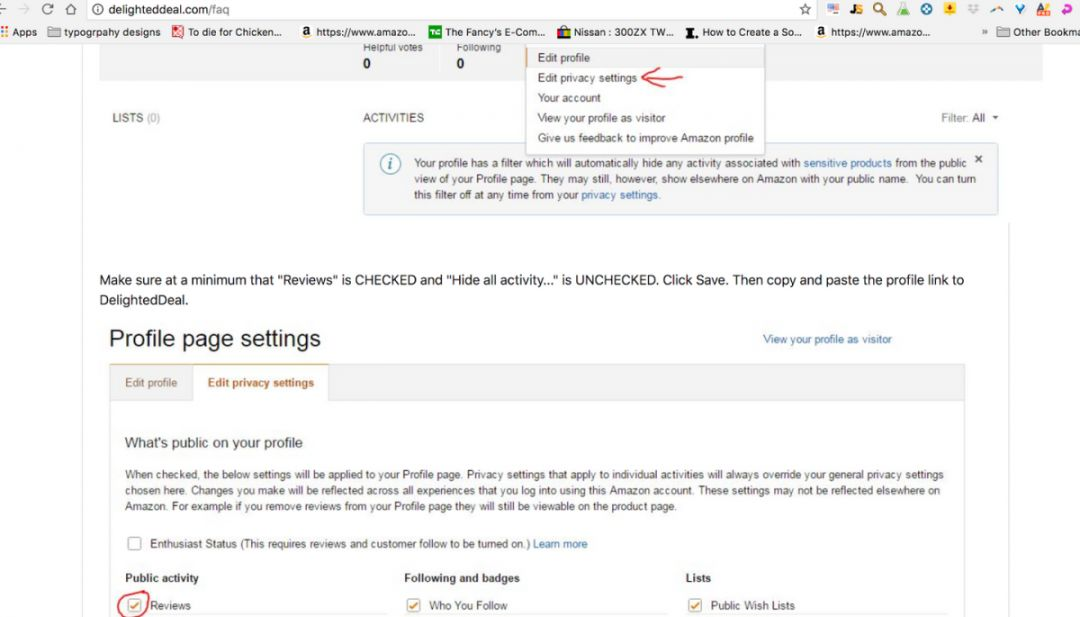1080x617 pixels.
Task: Select View your profile as visitor menu entry
Action: tap(601, 118)
